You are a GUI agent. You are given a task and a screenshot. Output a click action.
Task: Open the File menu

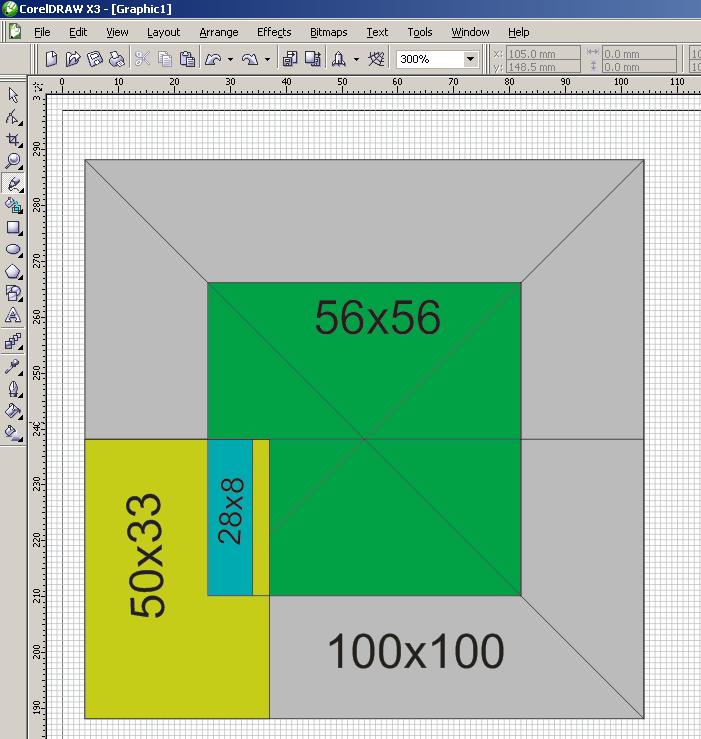click(x=42, y=32)
